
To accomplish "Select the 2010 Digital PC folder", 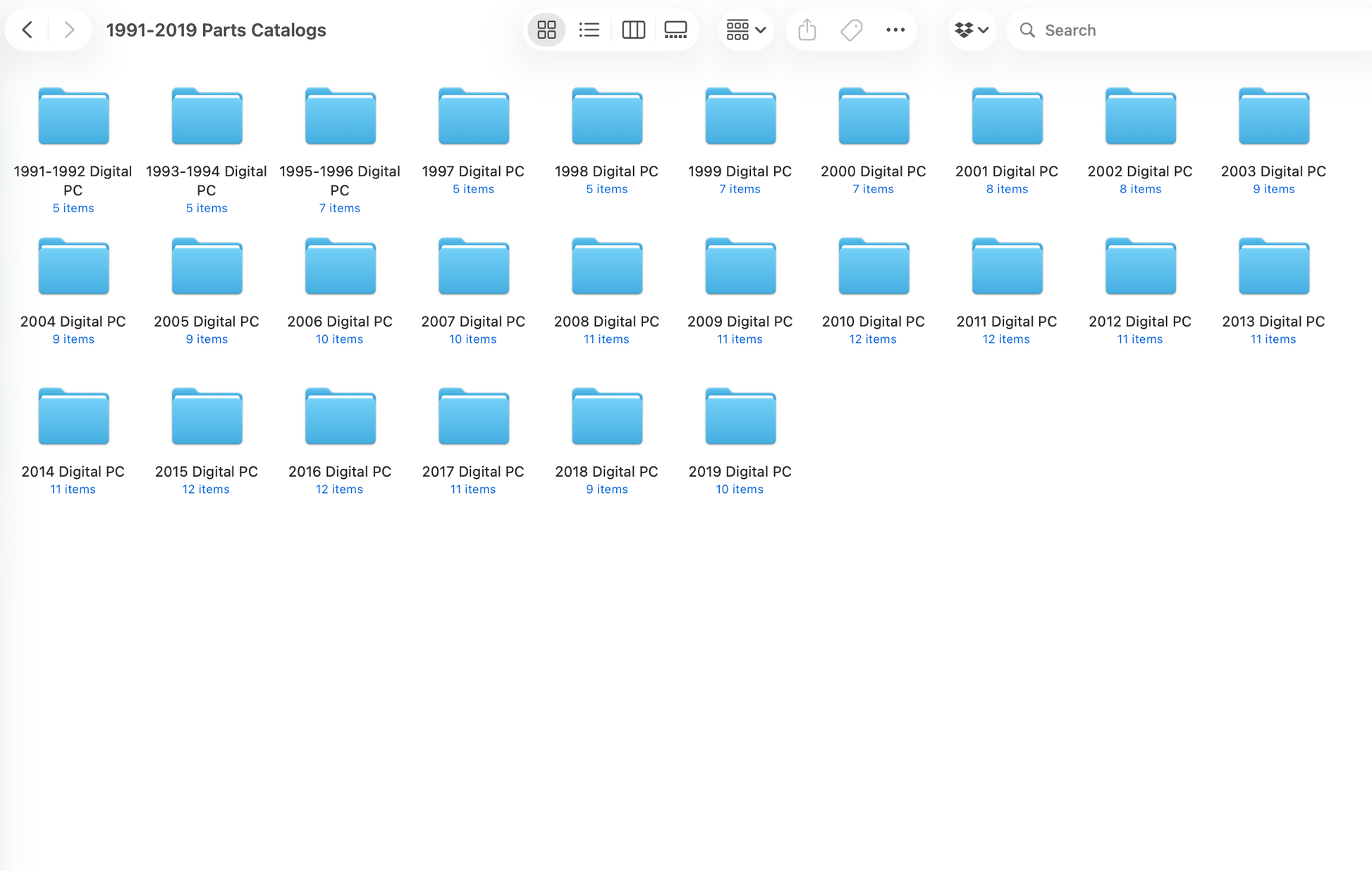I will coord(873,267).
